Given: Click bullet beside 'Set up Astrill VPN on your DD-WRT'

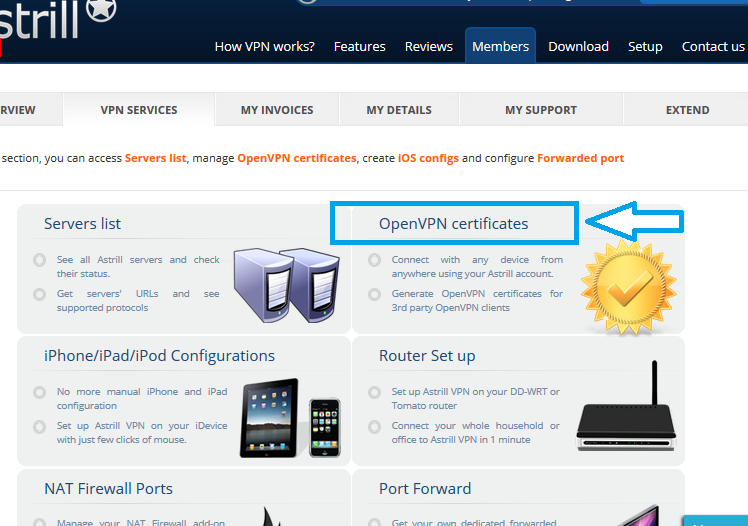Looking at the screenshot, I should coord(374,392).
